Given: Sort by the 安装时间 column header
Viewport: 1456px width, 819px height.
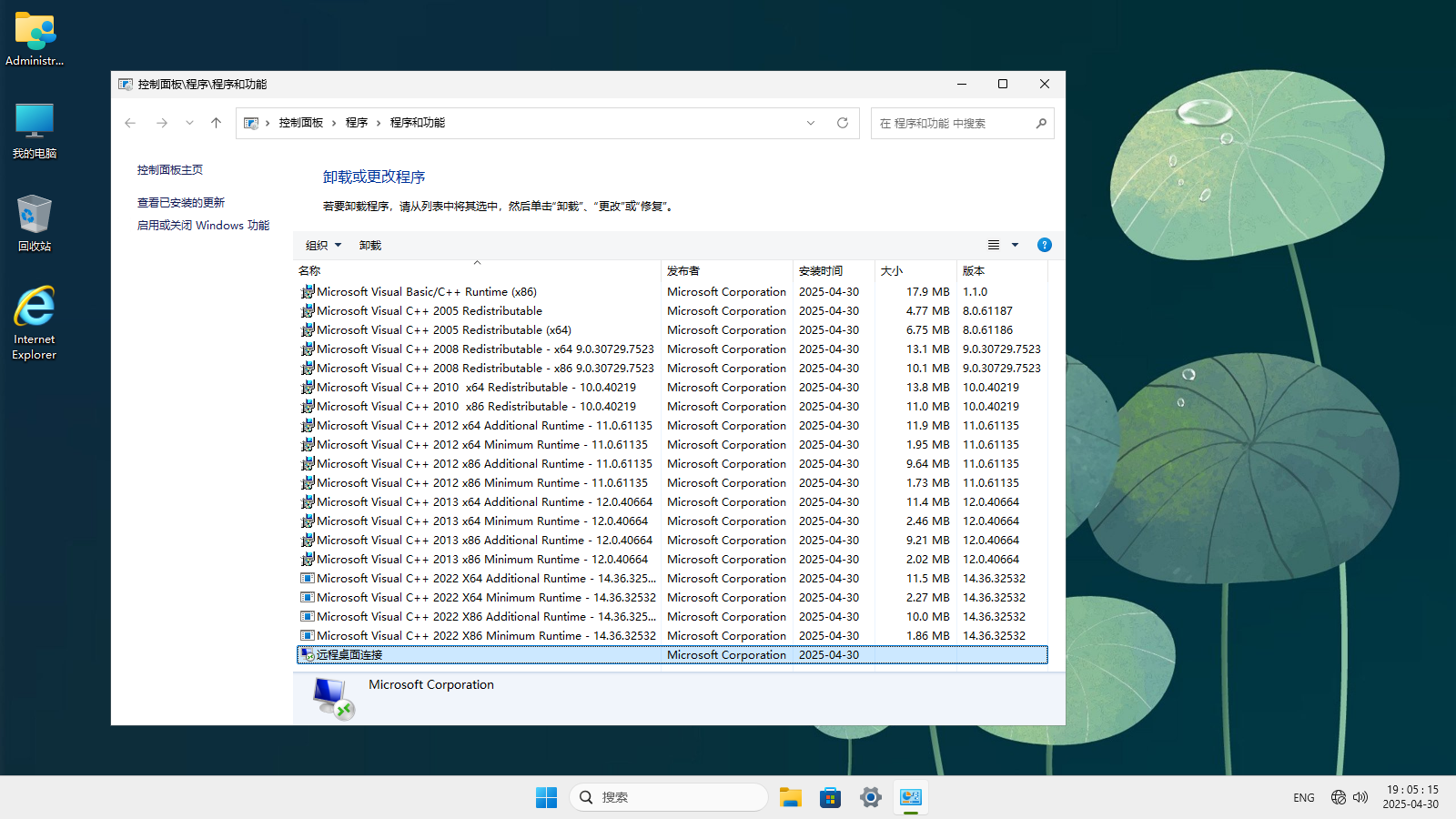Looking at the screenshot, I should click(834, 271).
